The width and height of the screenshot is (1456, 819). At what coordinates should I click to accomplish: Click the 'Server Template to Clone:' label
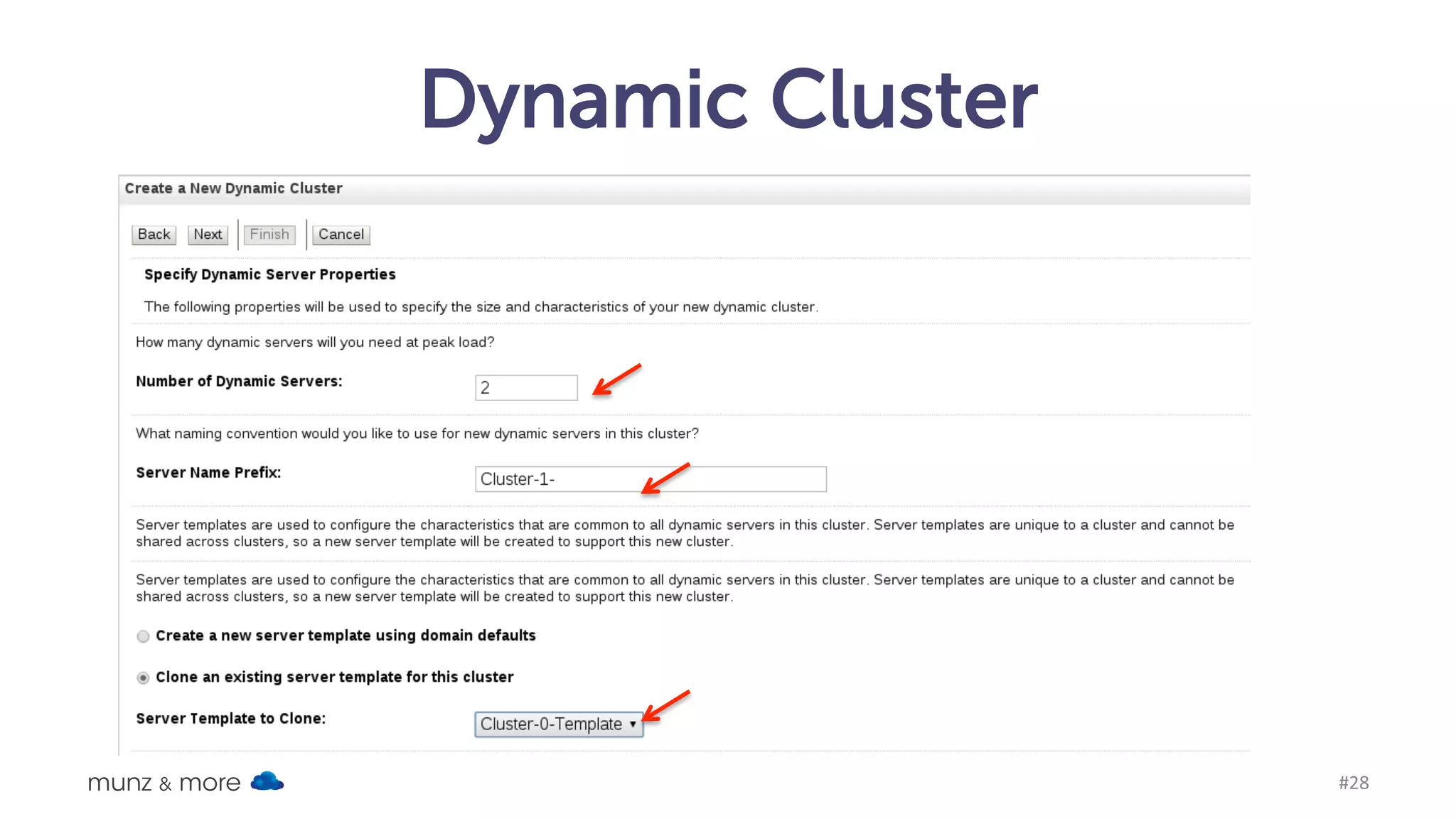(231, 719)
